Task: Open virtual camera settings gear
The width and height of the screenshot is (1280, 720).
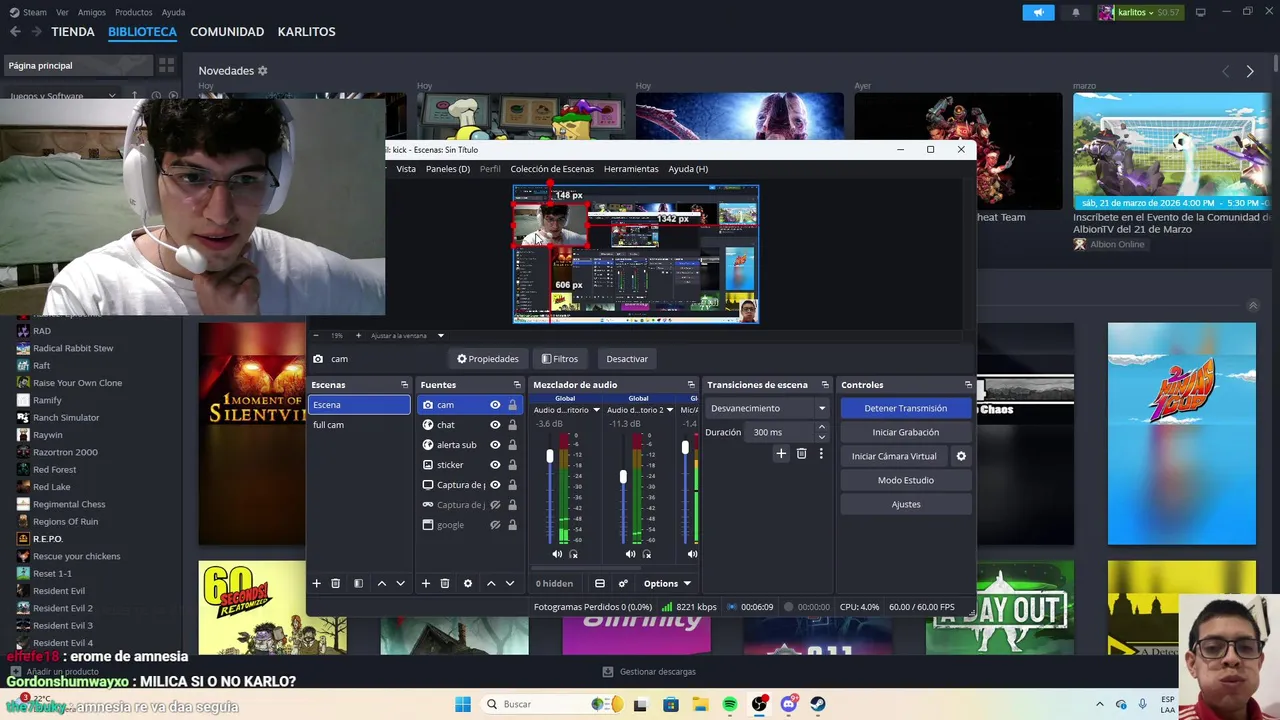Action: tap(961, 456)
